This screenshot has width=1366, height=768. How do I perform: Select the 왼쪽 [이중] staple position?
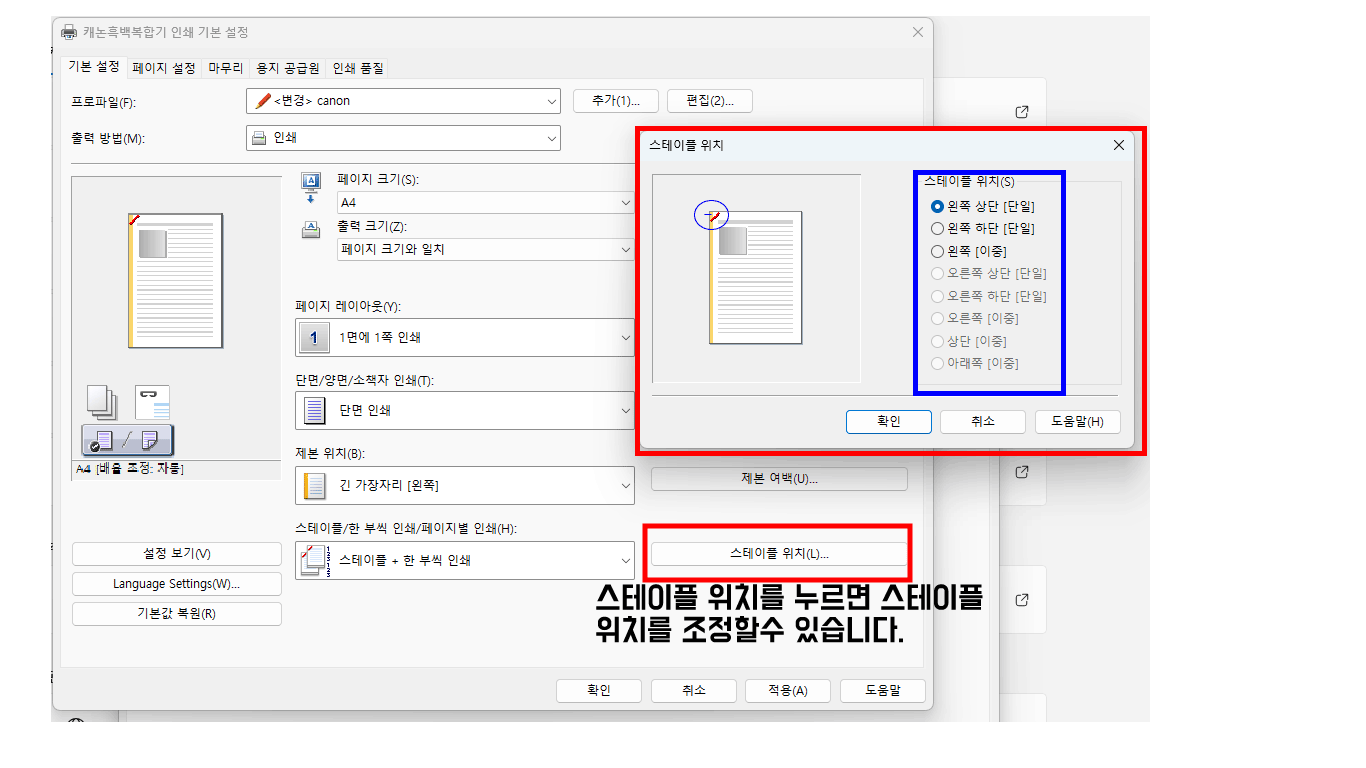coord(936,251)
